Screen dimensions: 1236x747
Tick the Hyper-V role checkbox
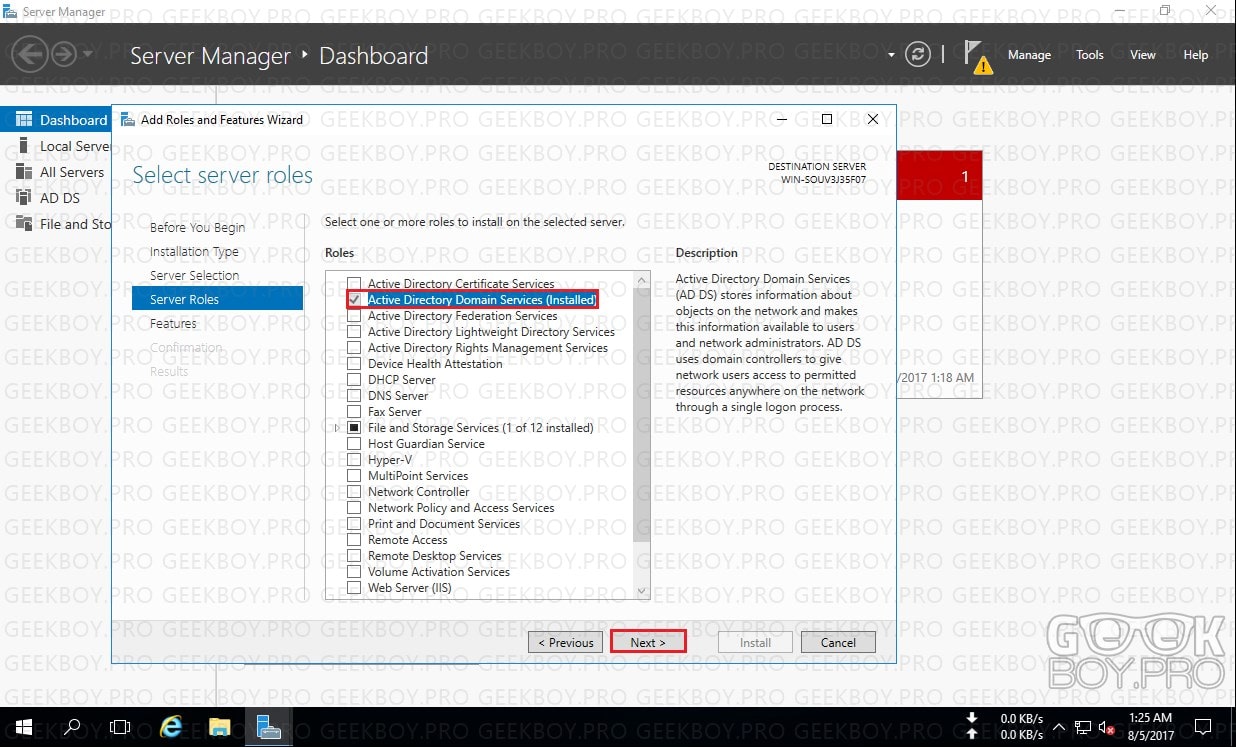click(353, 460)
